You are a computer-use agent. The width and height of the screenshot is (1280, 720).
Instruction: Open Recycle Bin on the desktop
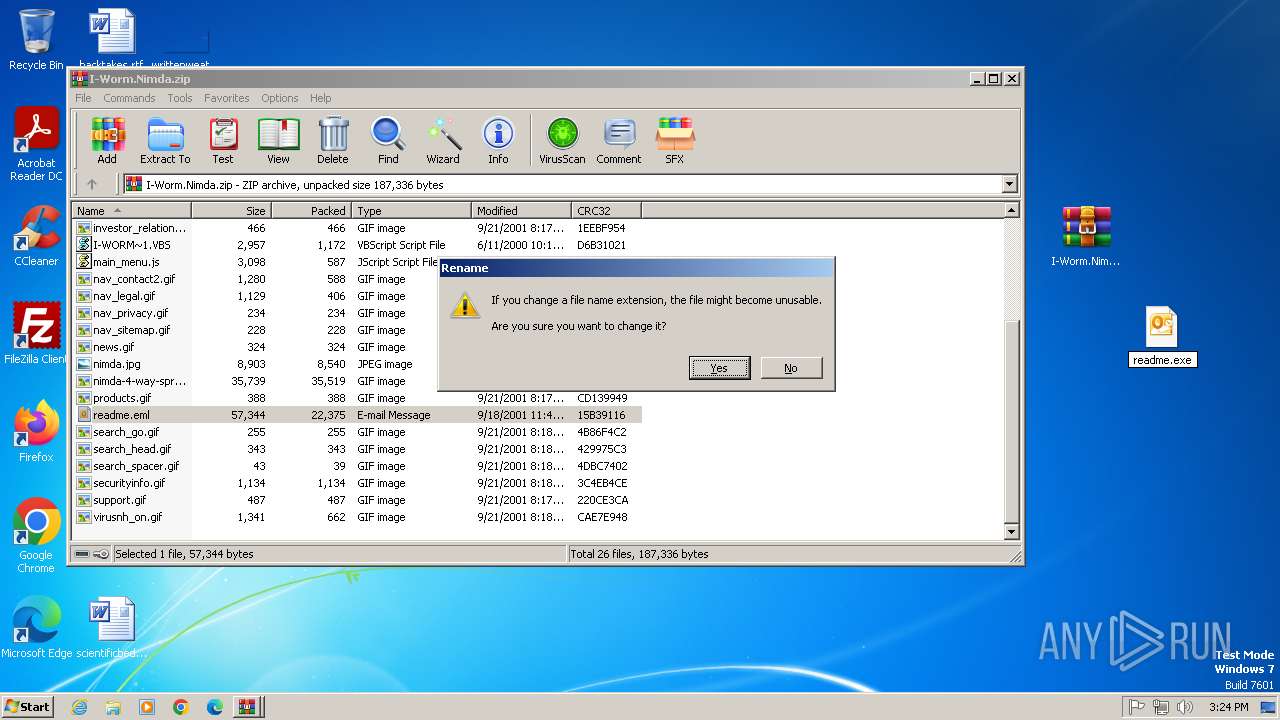coord(36,40)
